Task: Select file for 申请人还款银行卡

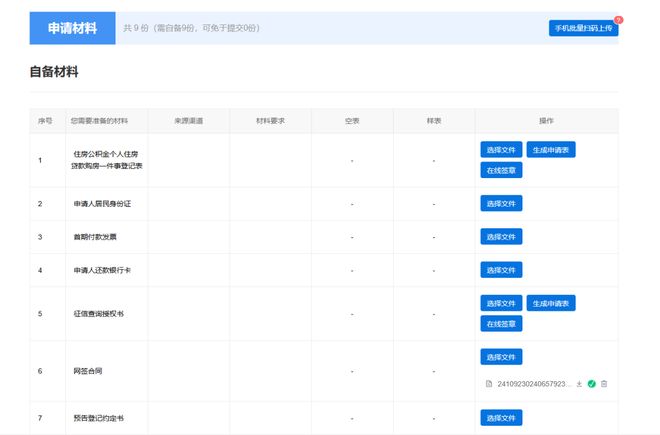Action: (501, 270)
